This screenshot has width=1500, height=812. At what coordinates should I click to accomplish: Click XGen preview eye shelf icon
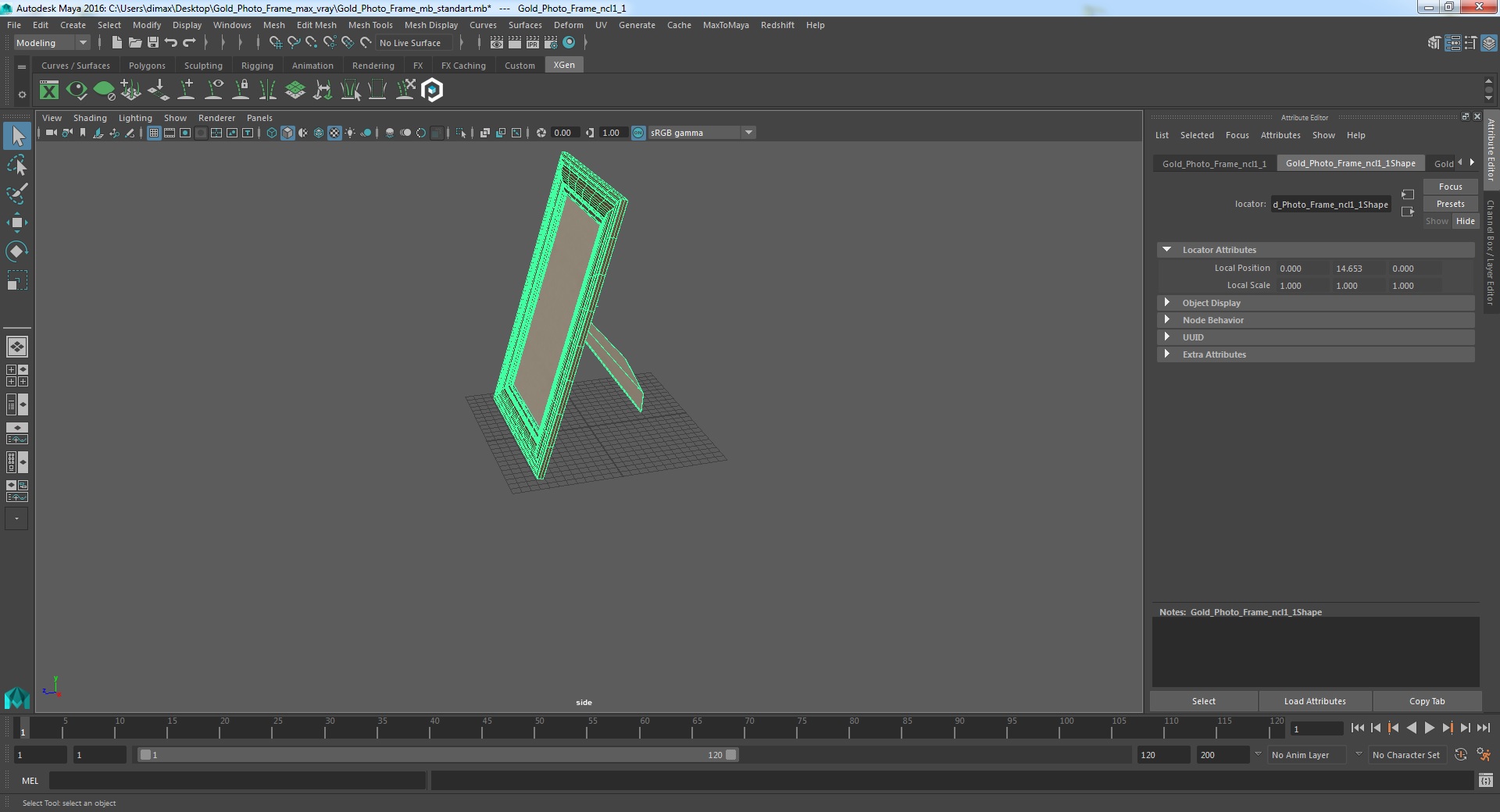click(x=77, y=91)
